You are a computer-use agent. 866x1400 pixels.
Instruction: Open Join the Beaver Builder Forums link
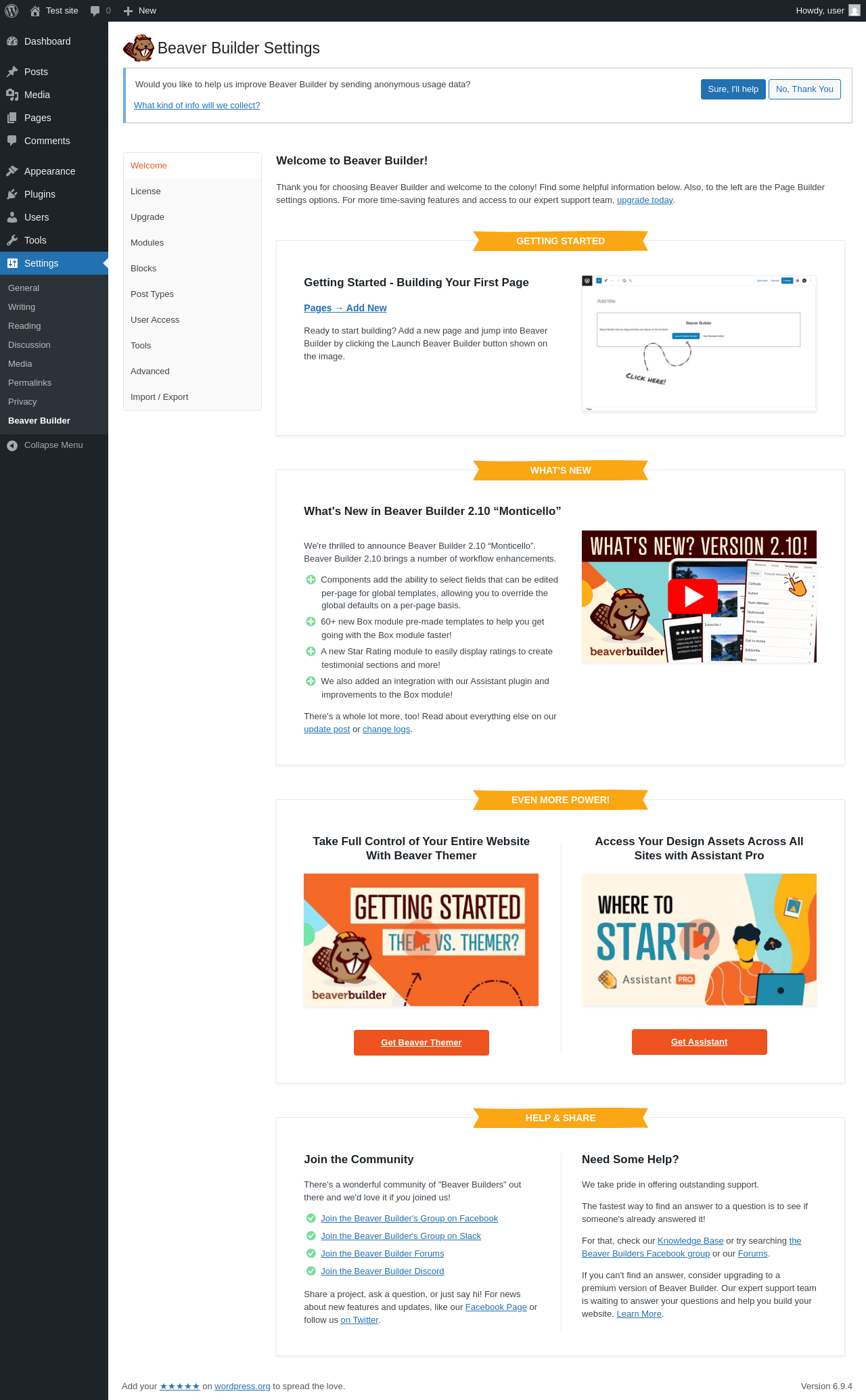382,1254
